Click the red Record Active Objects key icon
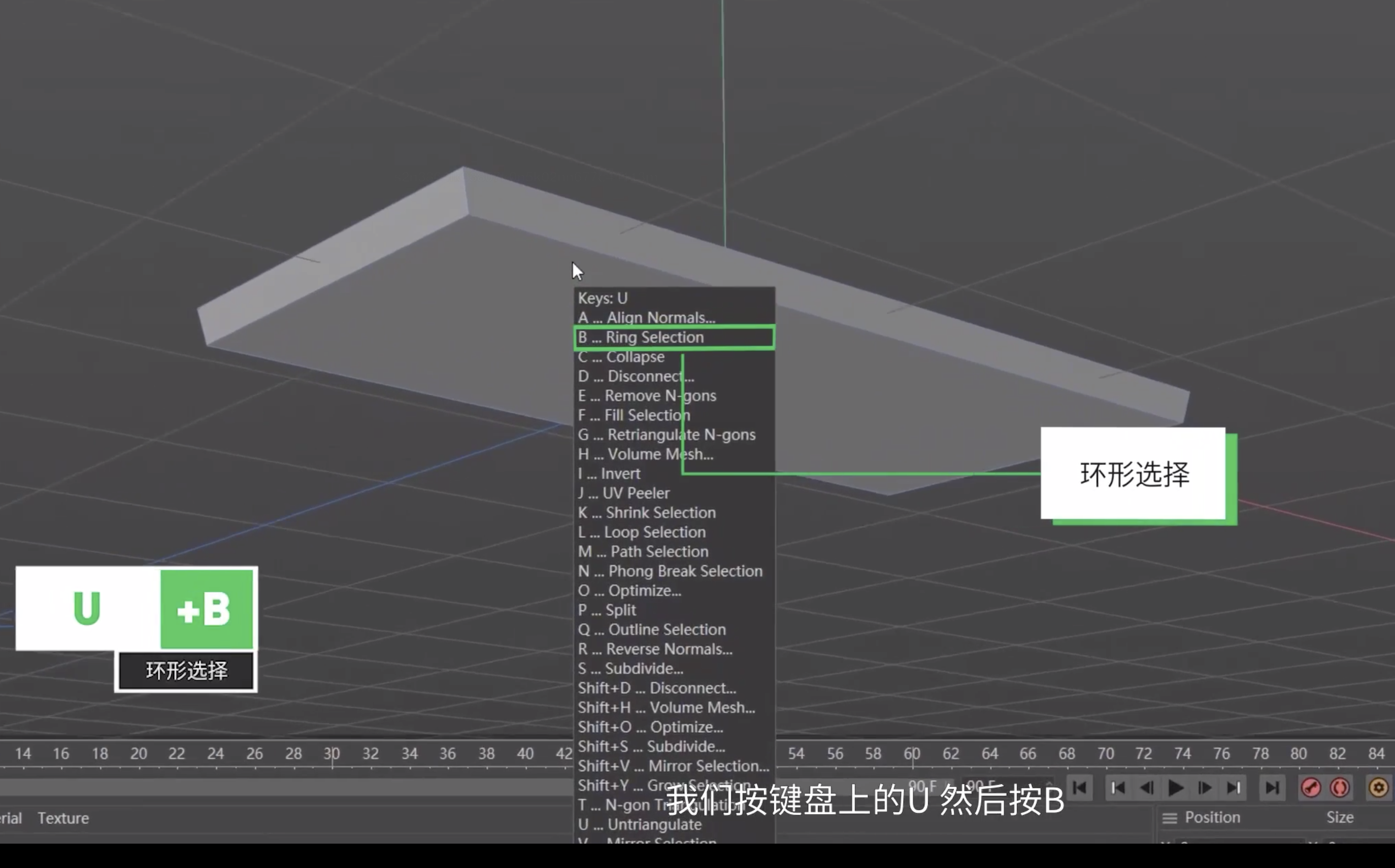 (x=1311, y=788)
